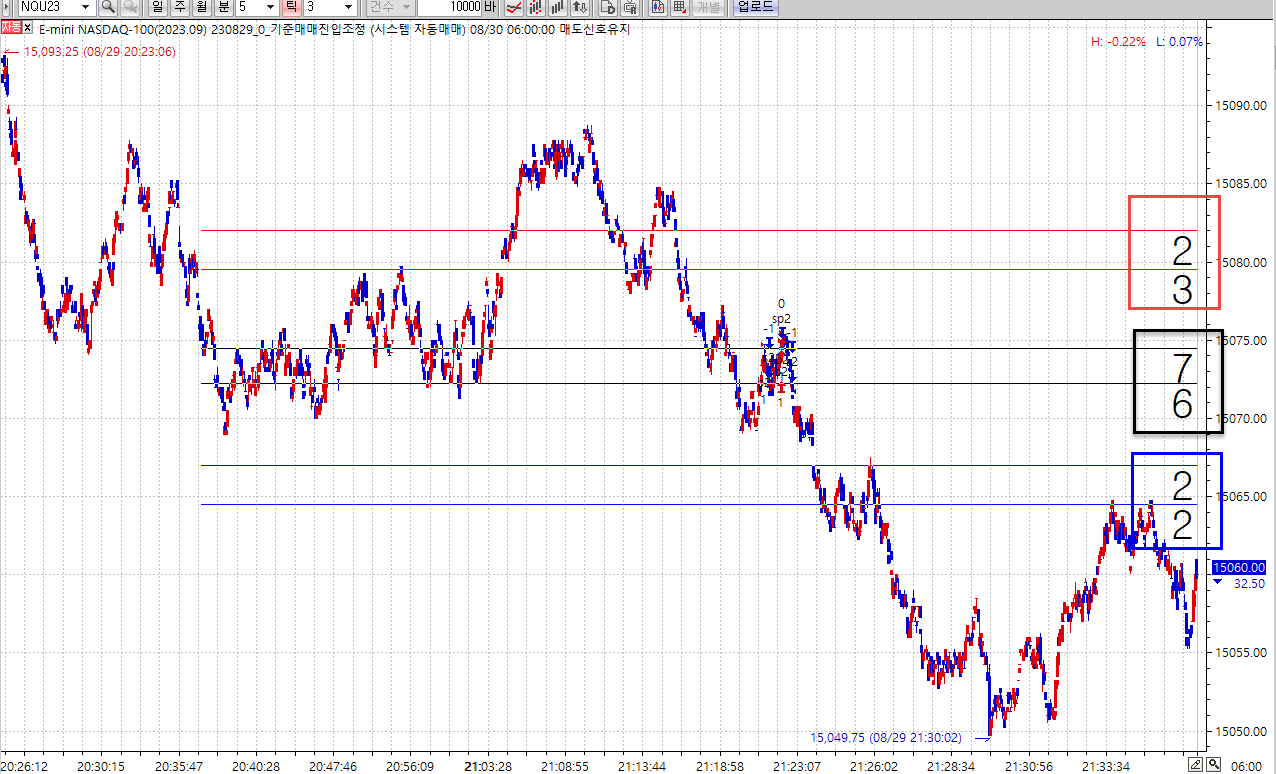
Task: Click the grid table icon in toolbar
Action: click(x=680, y=7)
